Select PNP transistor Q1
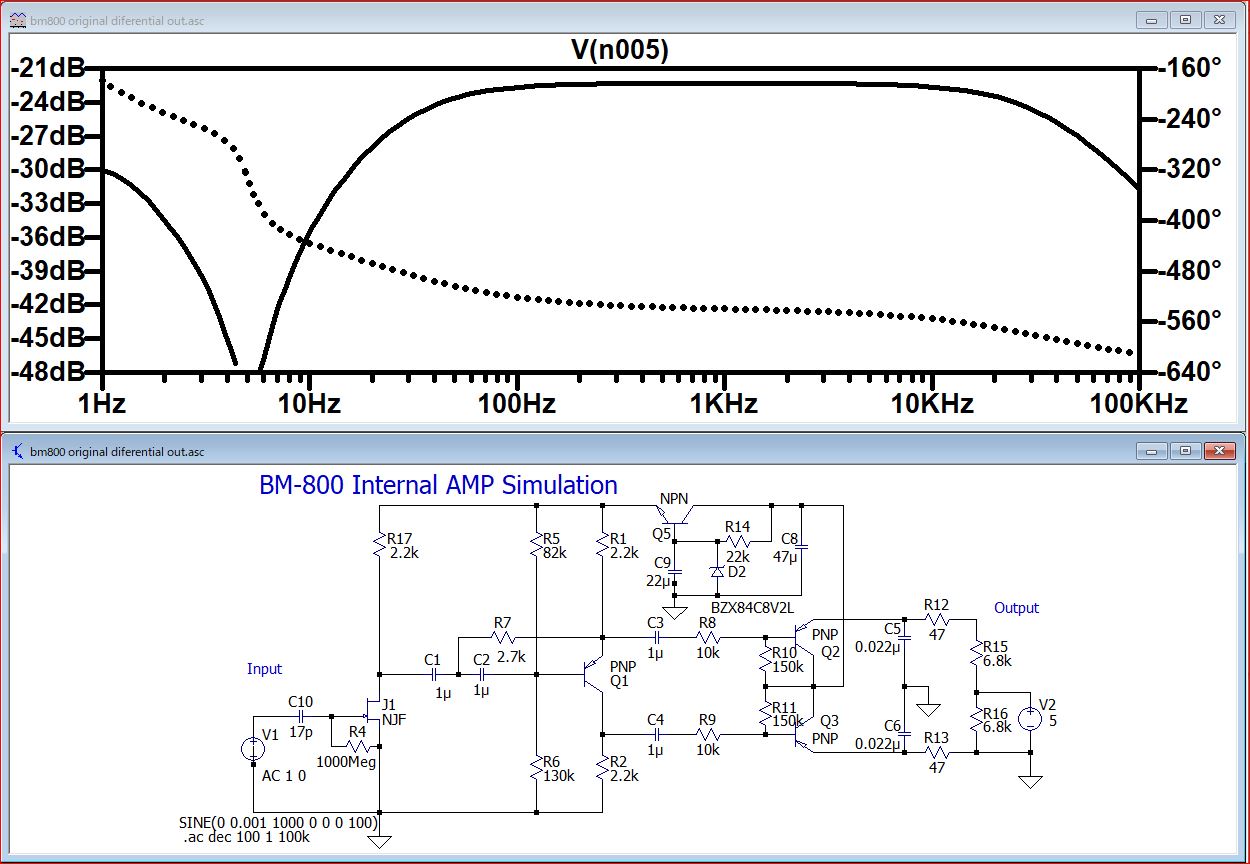 tap(594, 676)
